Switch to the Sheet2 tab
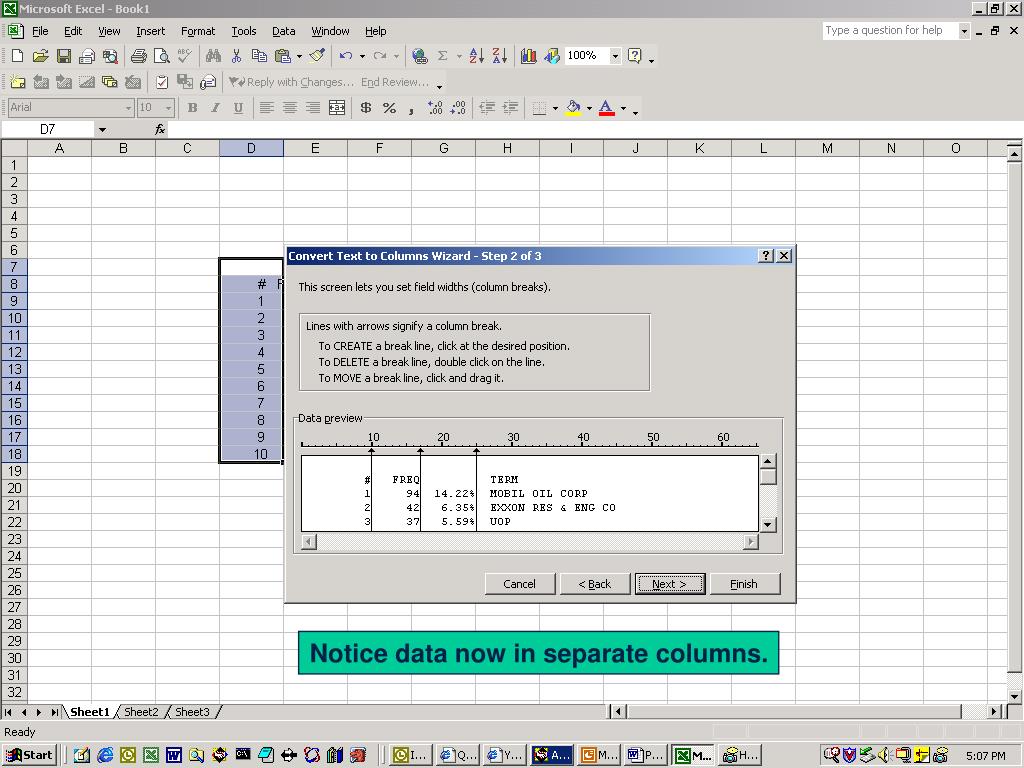 point(141,712)
